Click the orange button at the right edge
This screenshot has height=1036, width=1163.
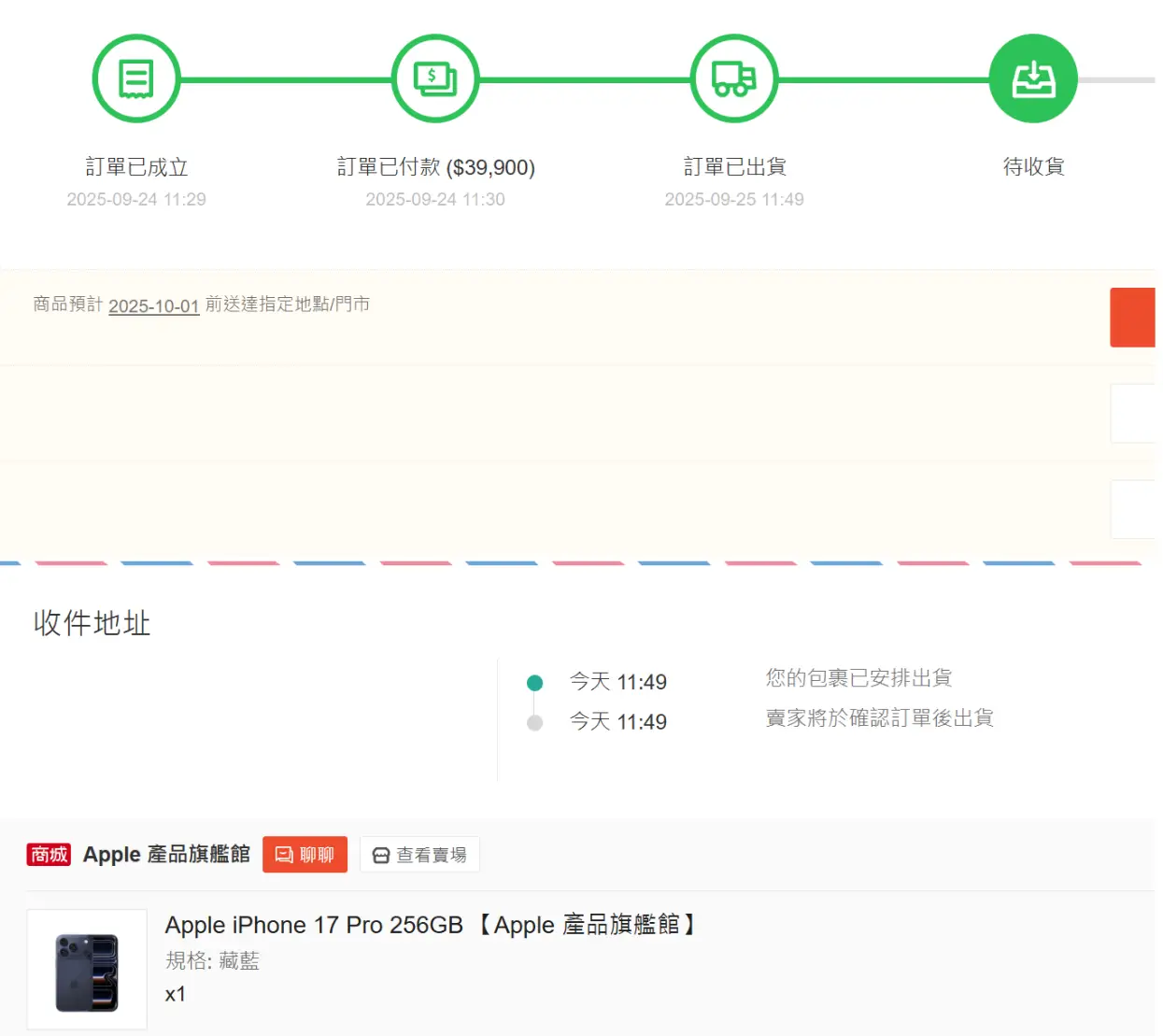pyautogui.click(x=1132, y=318)
